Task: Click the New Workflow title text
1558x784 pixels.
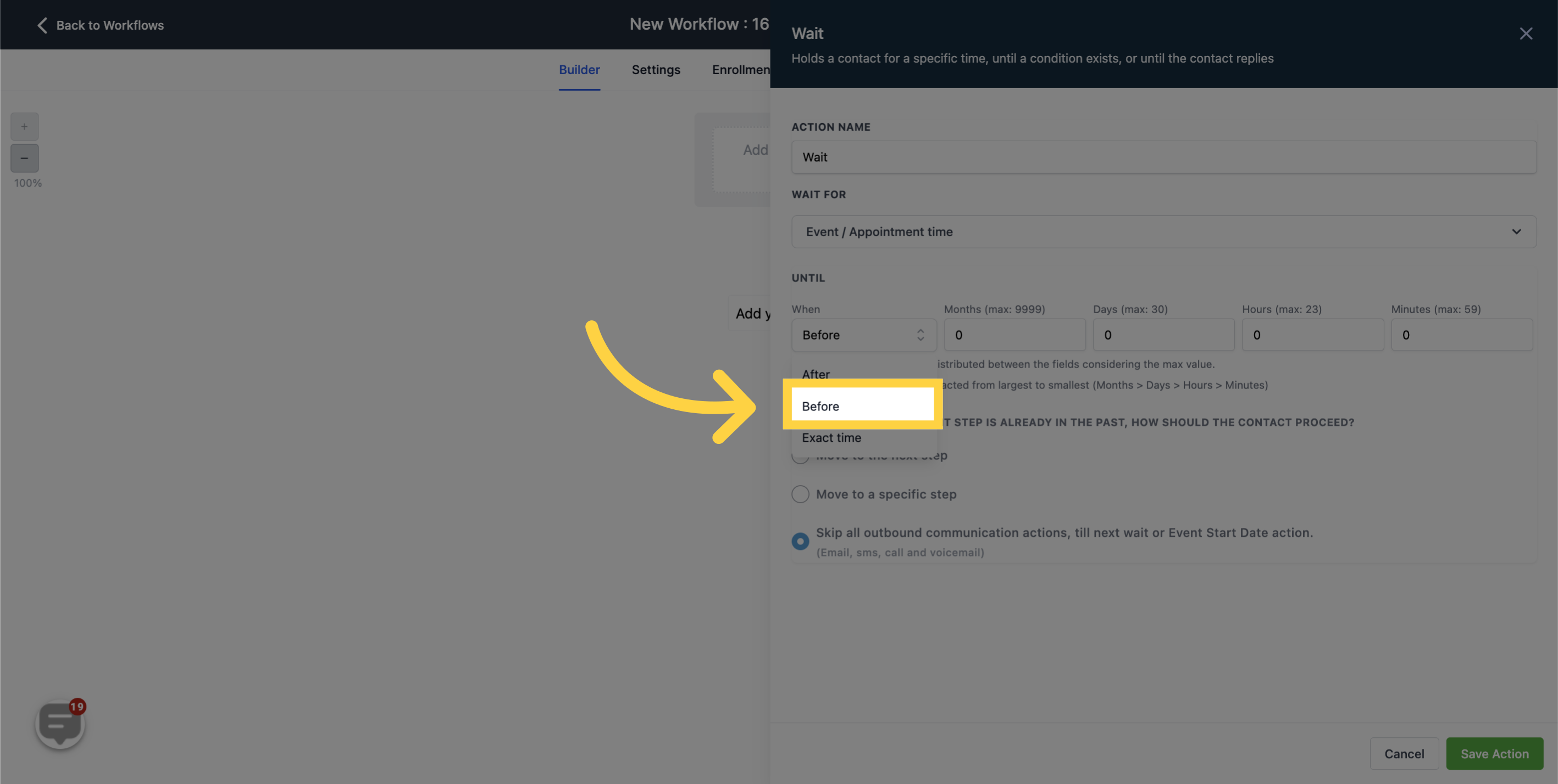Action: click(699, 24)
